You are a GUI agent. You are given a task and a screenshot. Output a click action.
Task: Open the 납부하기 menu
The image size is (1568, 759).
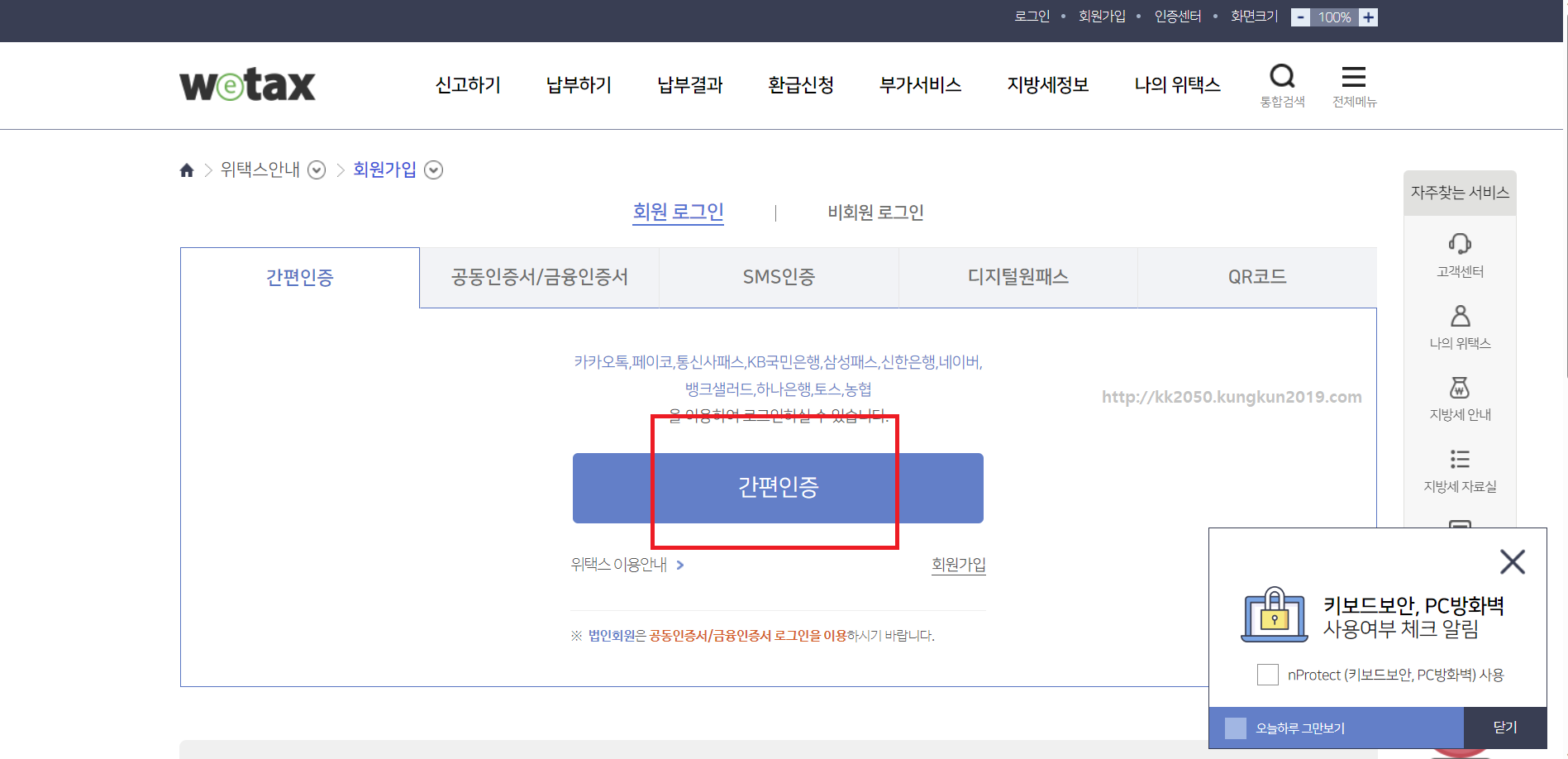point(579,84)
